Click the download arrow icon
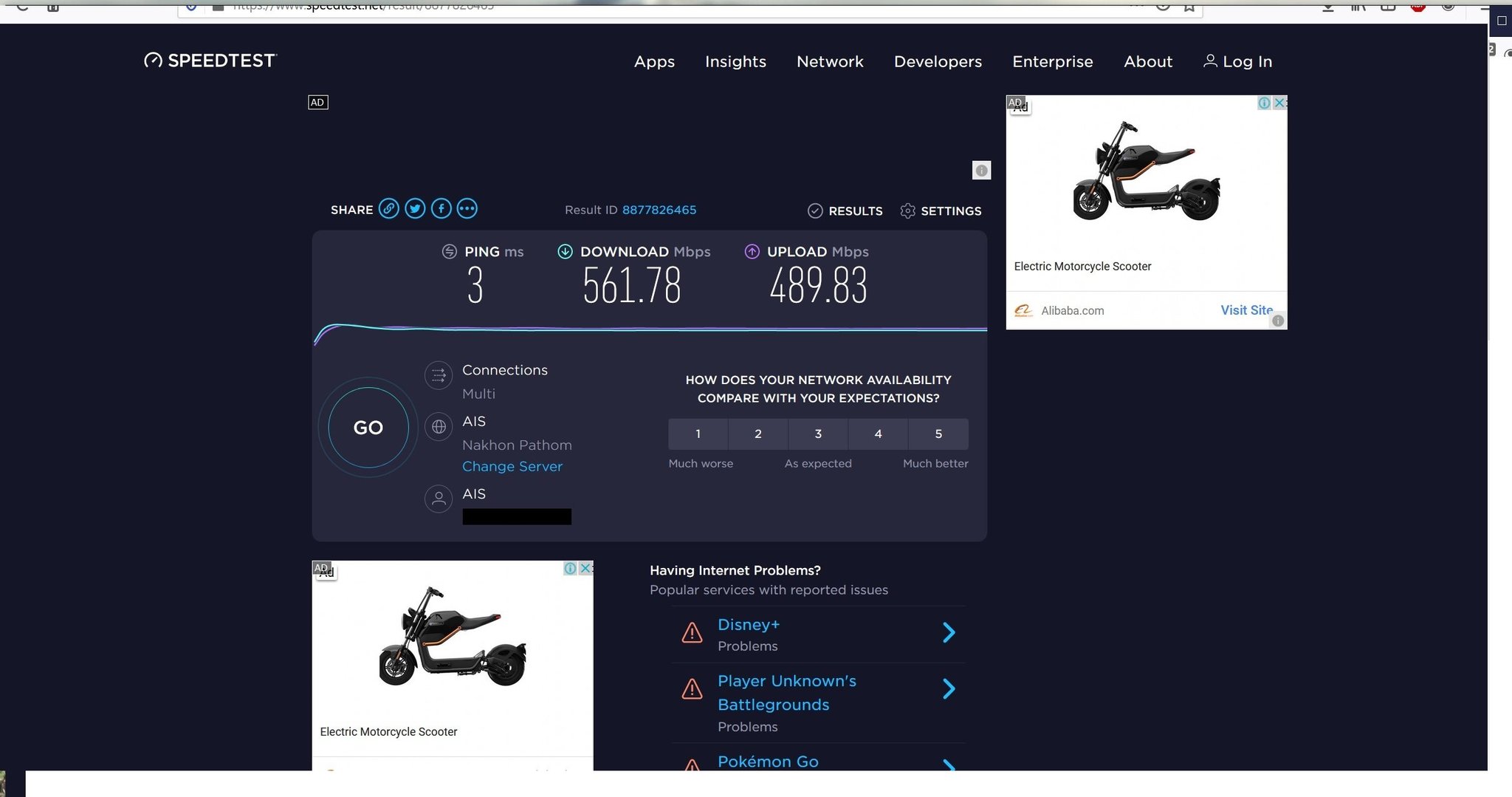 565,252
